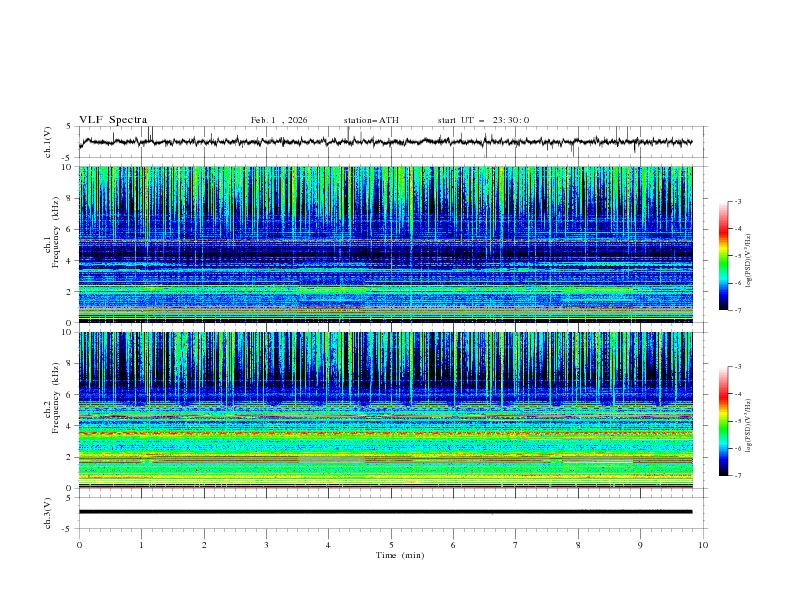Click the "-7" label on ch.2 color bar
Screen dimensions: 792x612
[737, 476]
